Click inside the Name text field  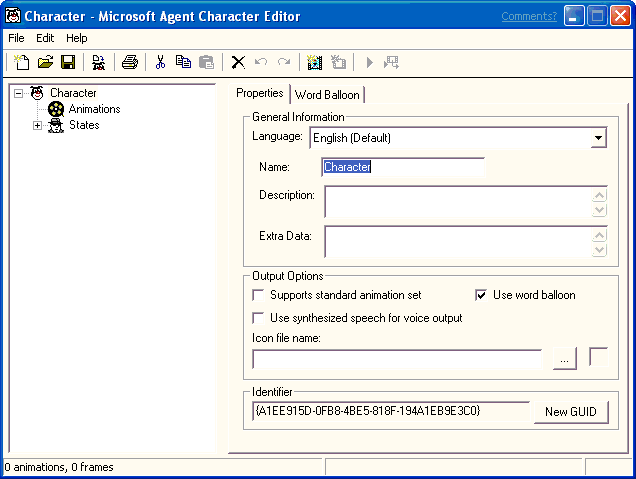403,167
